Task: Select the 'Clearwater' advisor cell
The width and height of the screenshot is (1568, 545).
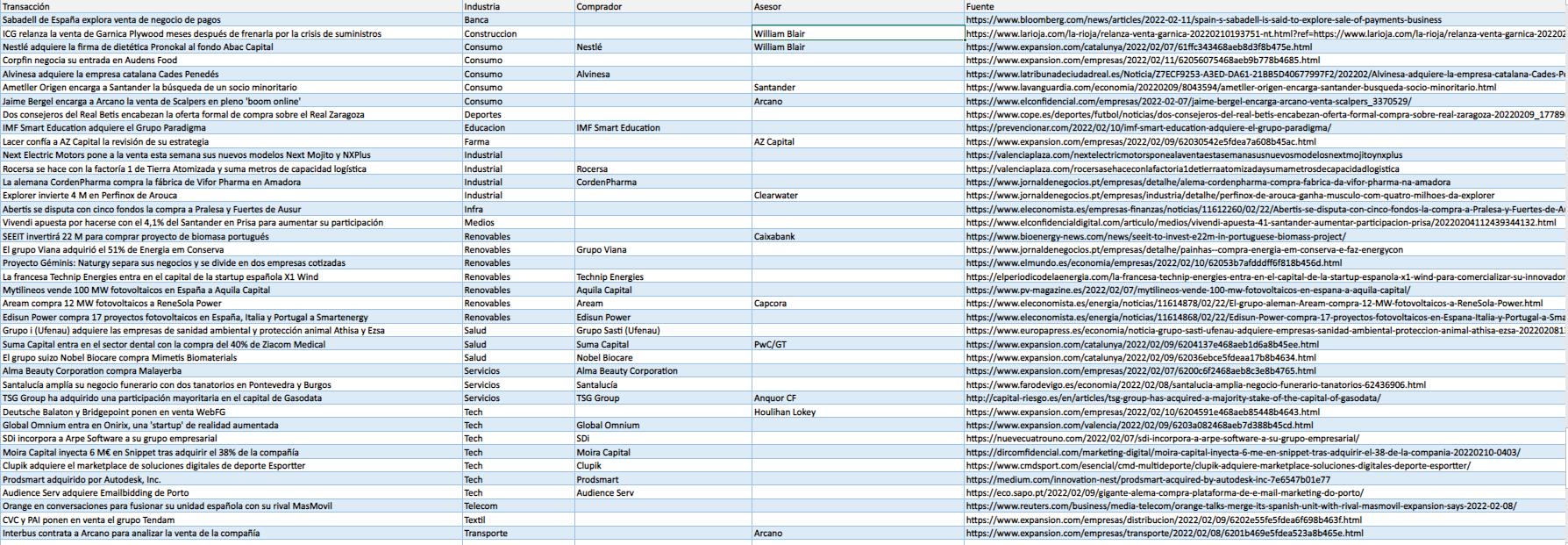Action: pos(858,196)
